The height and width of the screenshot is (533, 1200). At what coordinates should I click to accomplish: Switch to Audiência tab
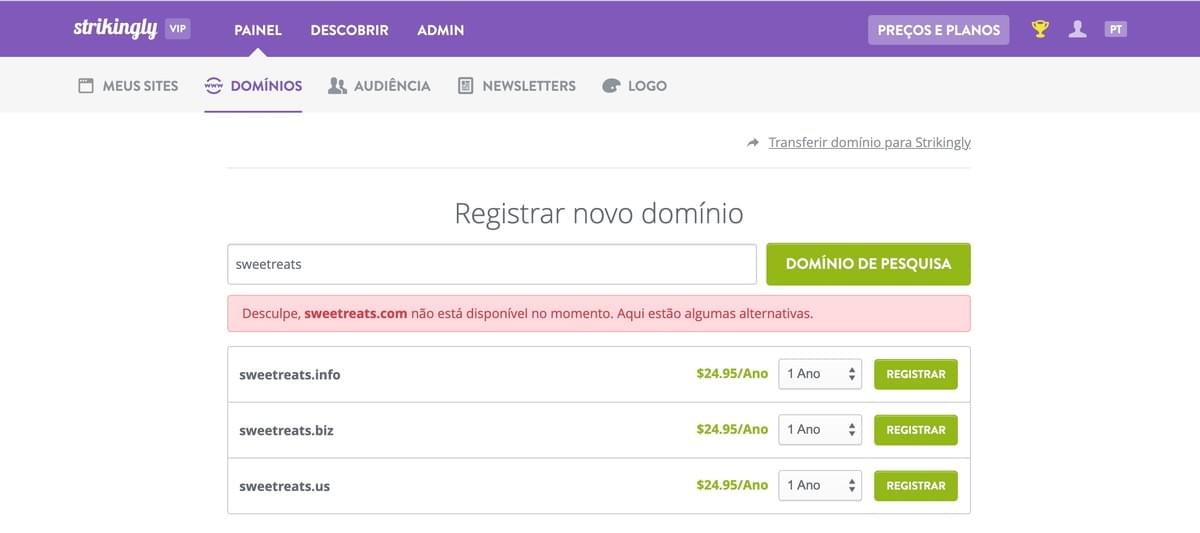(x=379, y=86)
